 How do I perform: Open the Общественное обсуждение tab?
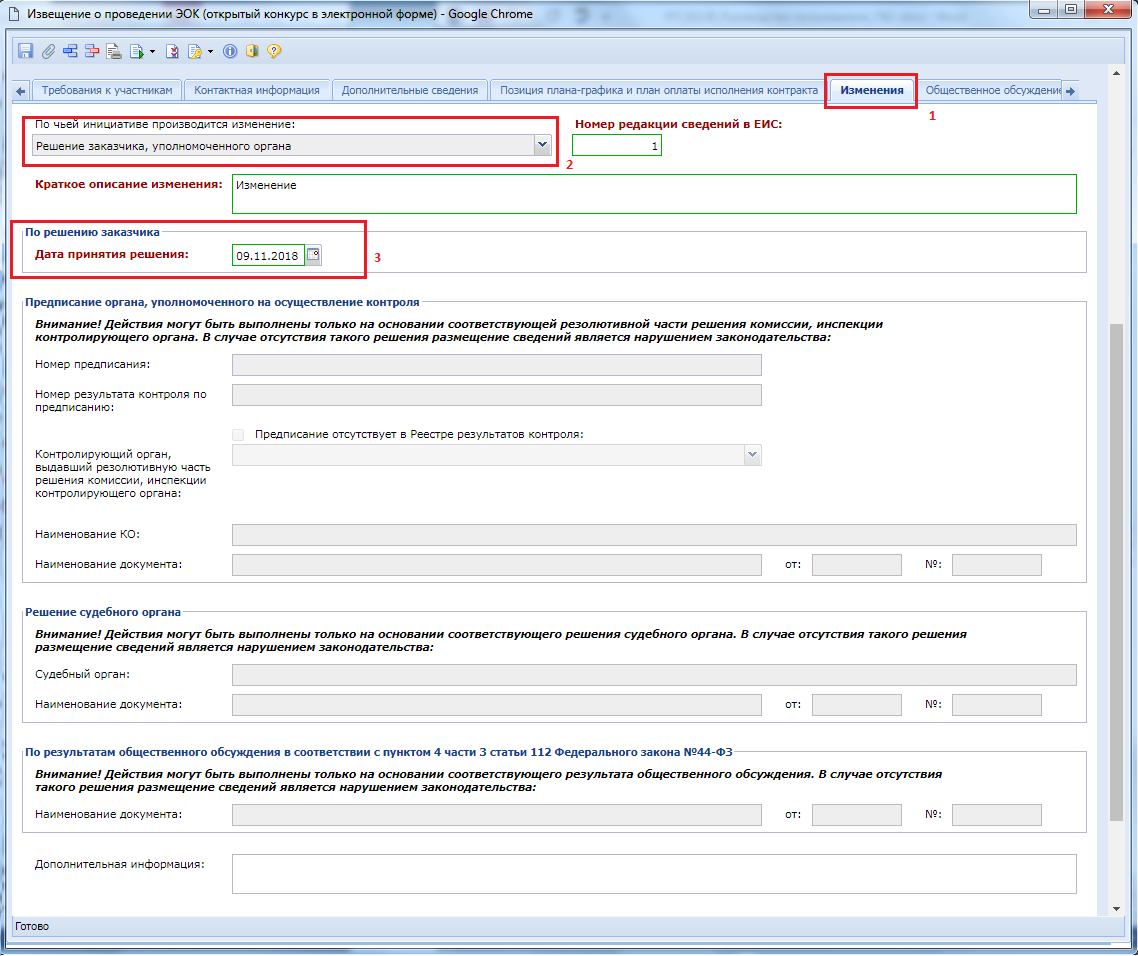pos(992,90)
